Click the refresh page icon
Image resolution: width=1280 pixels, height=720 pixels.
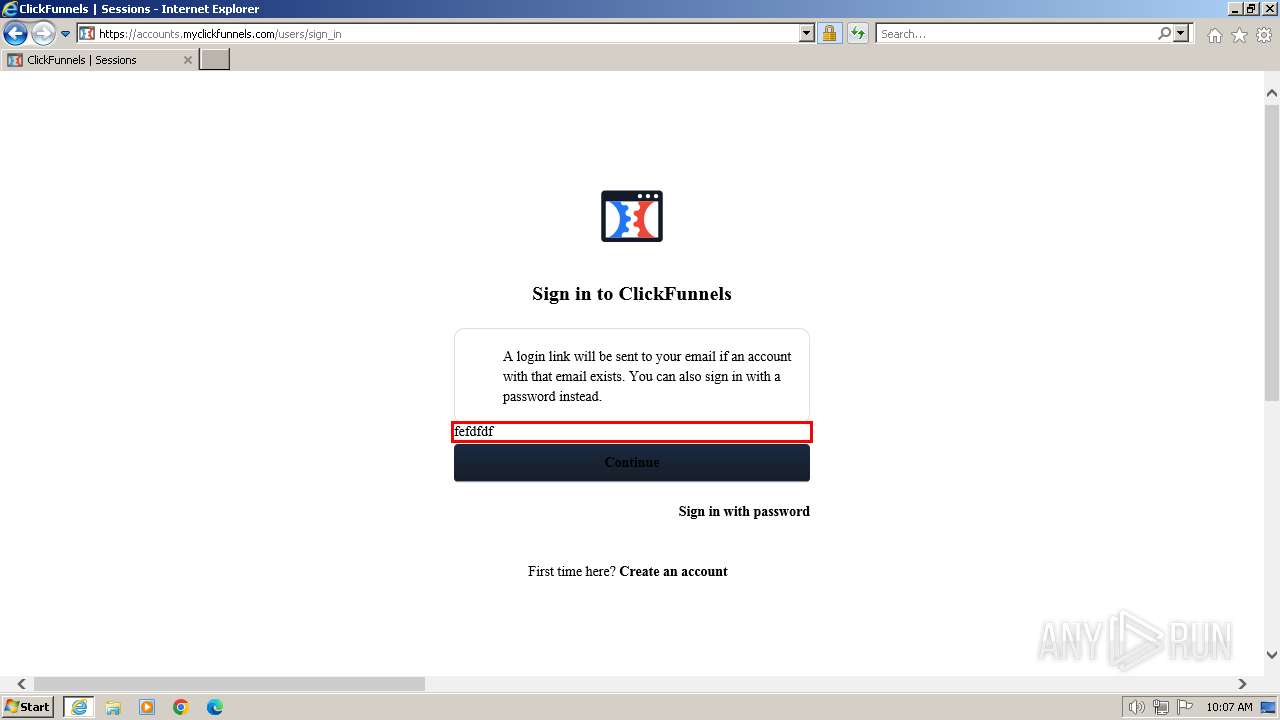858,34
